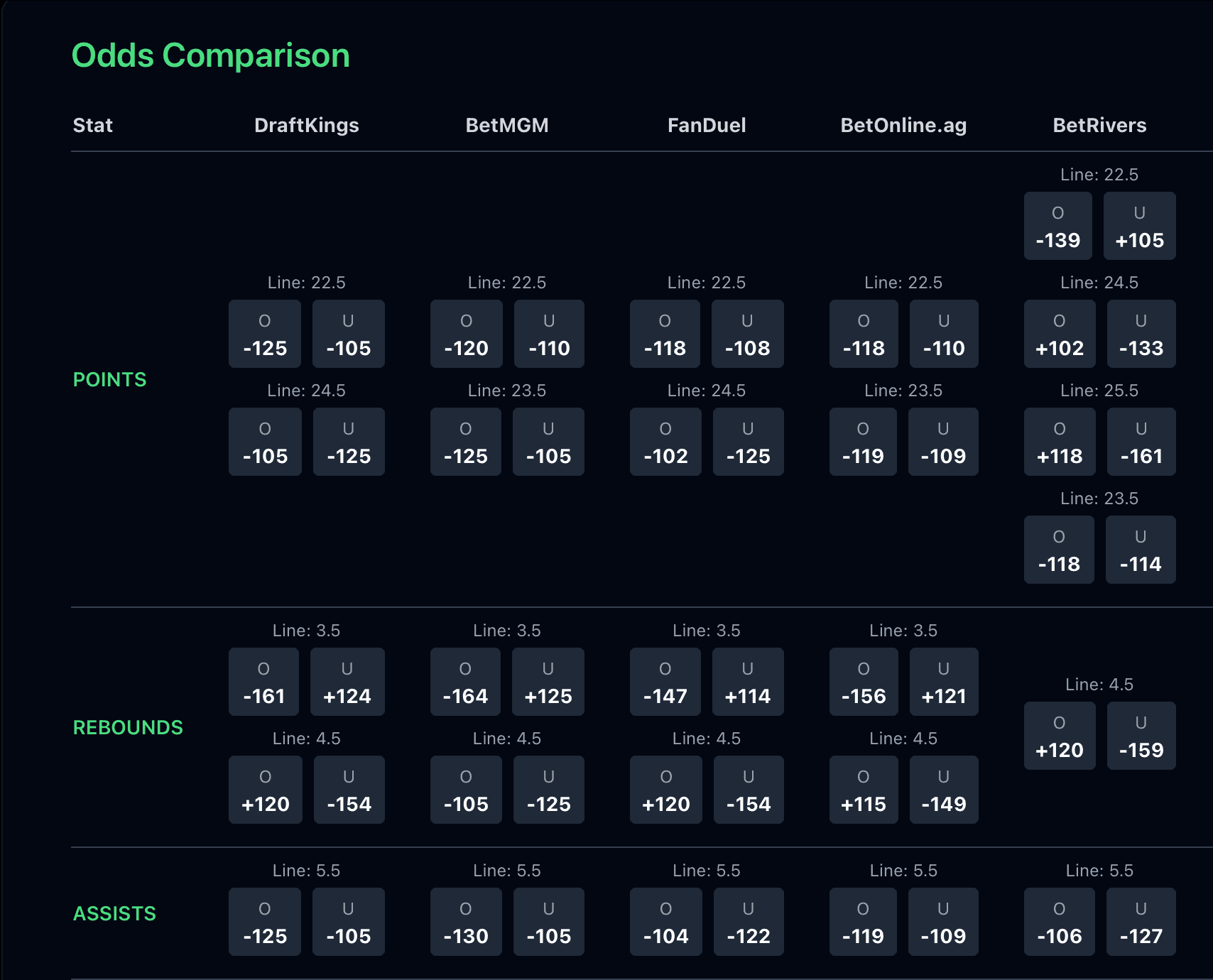Select Under -161 on BetRivers Points line 25.5

pyautogui.click(x=1141, y=442)
